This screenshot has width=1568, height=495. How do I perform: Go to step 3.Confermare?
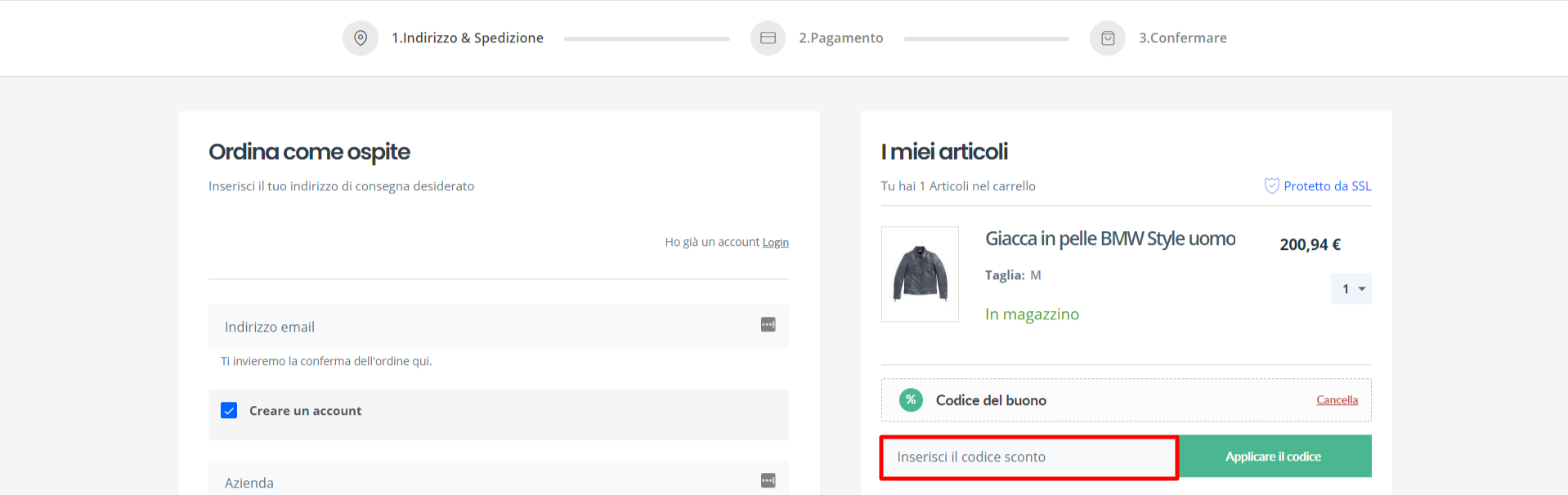coord(1183,38)
